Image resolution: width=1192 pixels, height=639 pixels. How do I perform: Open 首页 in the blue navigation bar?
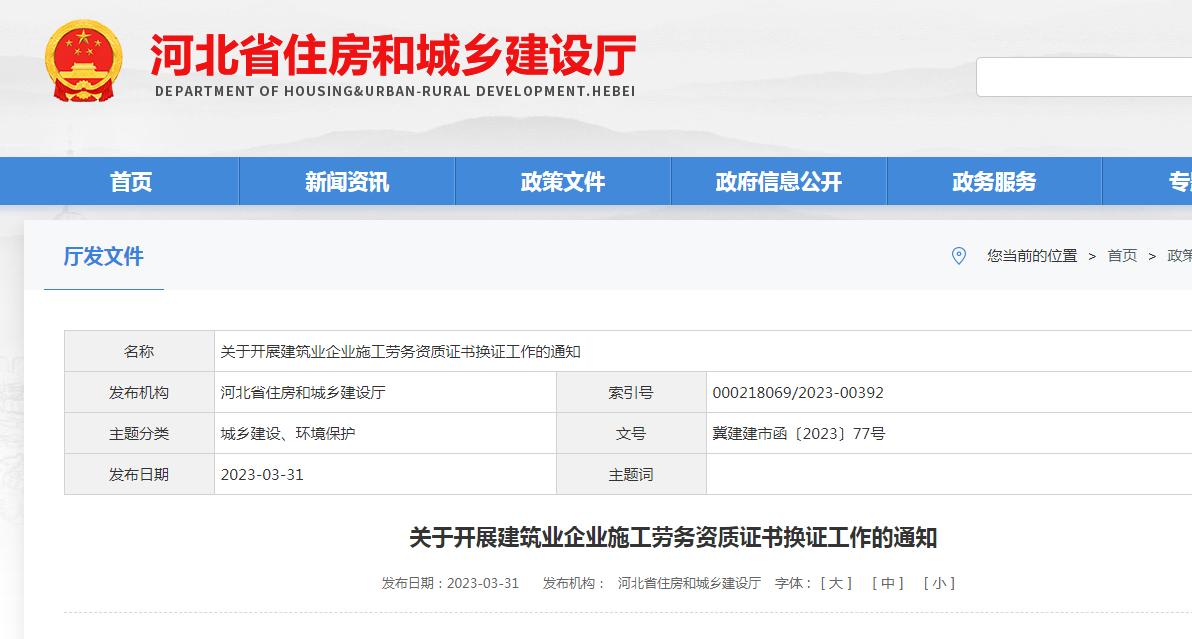tap(131, 182)
